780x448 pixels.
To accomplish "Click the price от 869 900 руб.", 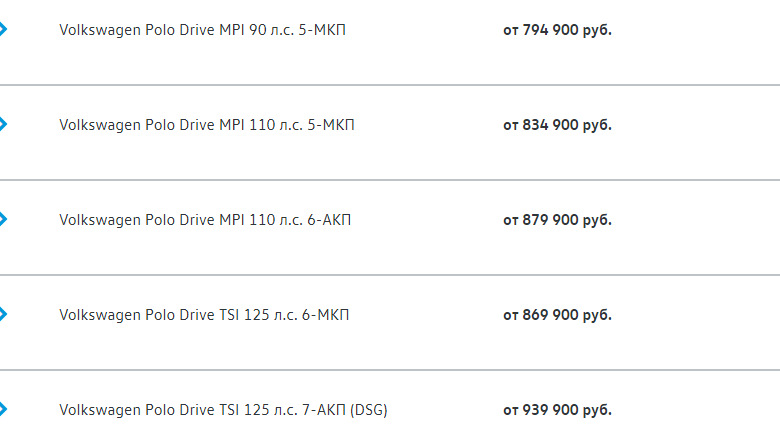I will click(x=557, y=315).
